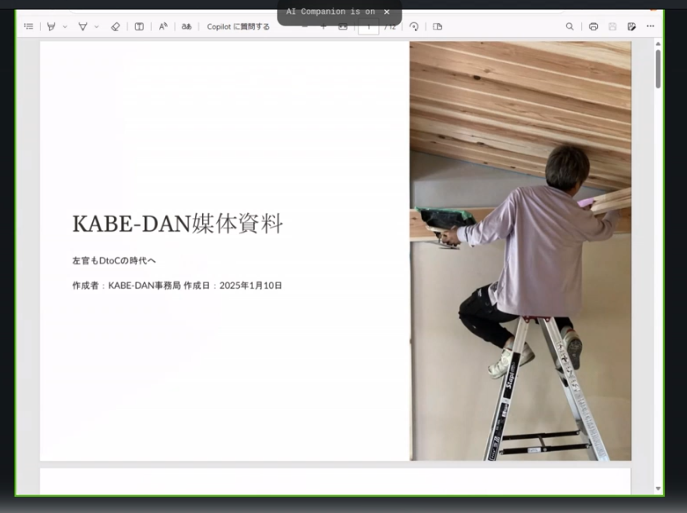Click the vertical scrollbar thumb
687x513 pixels.
point(658,68)
